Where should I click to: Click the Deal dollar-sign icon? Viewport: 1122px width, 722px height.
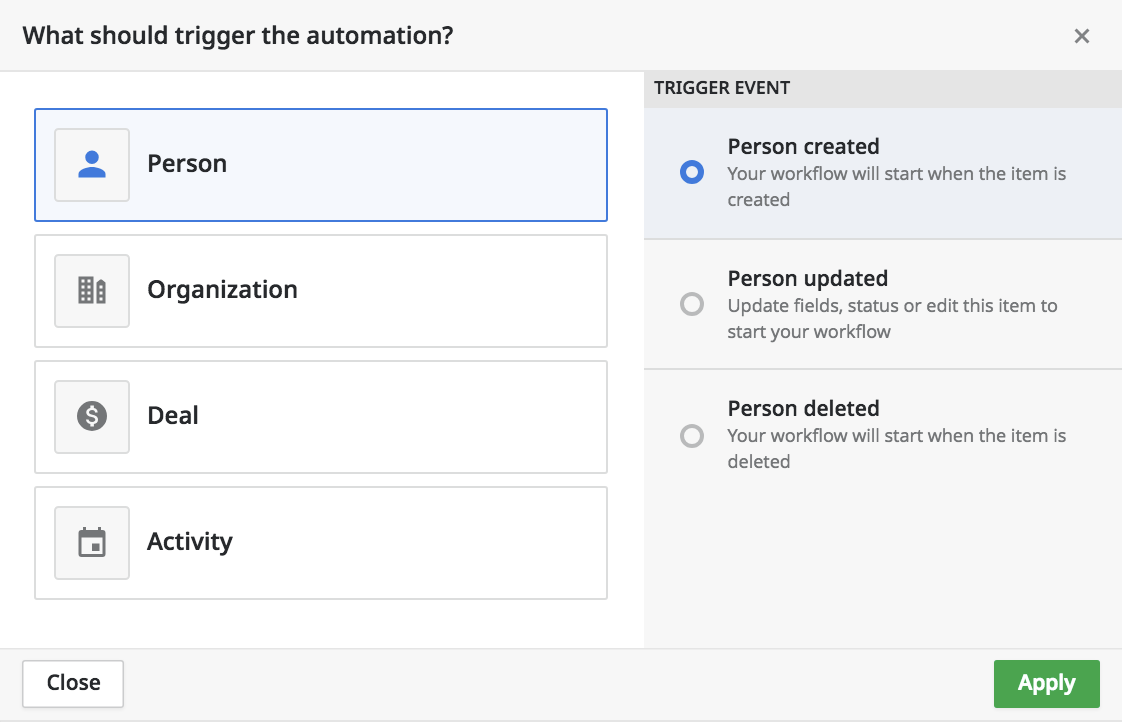pos(92,417)
